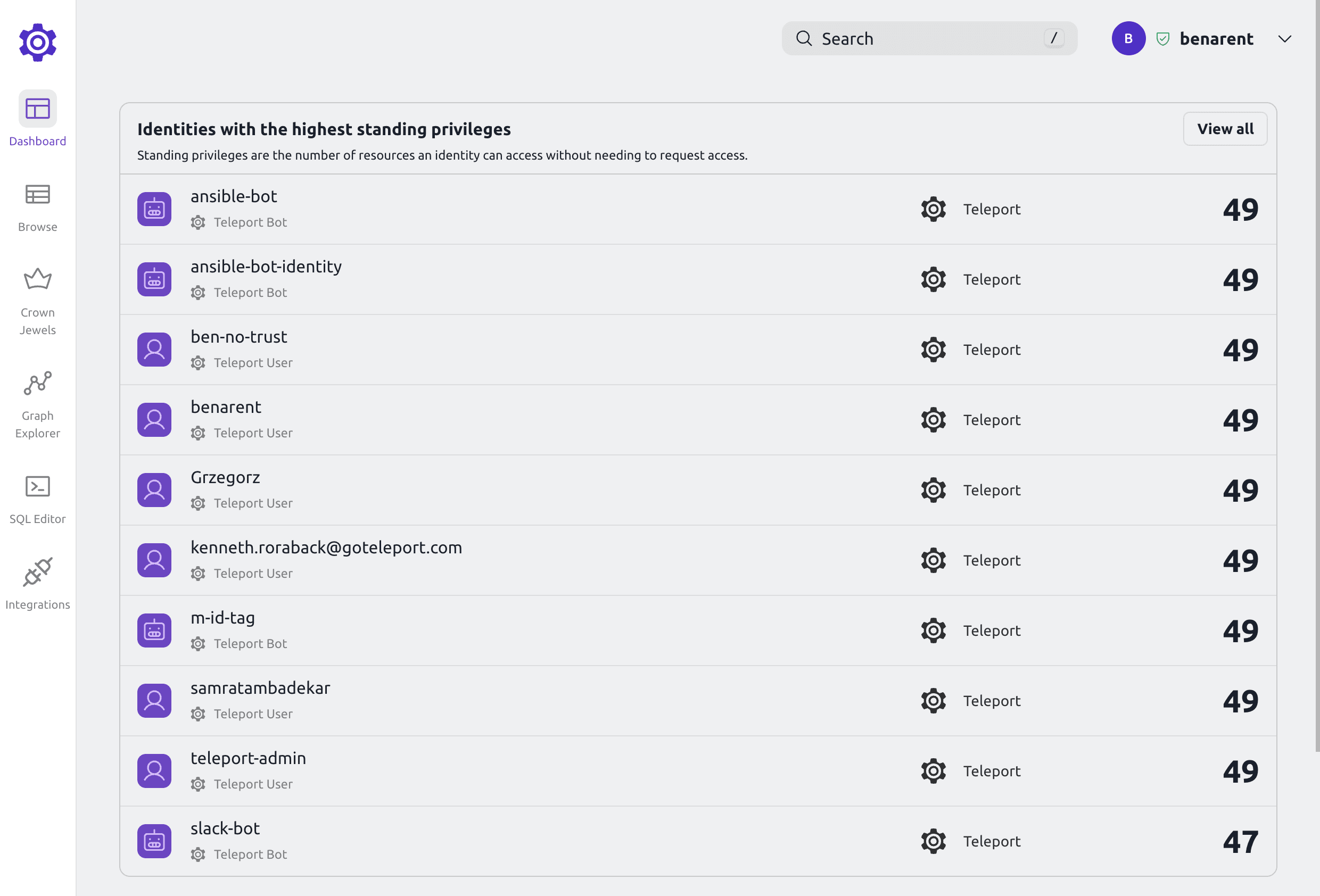This screenshot has height=896, width=1320.
Task: Toggle the m-id-tag bot entry
Action: click(x=697, y=630)
